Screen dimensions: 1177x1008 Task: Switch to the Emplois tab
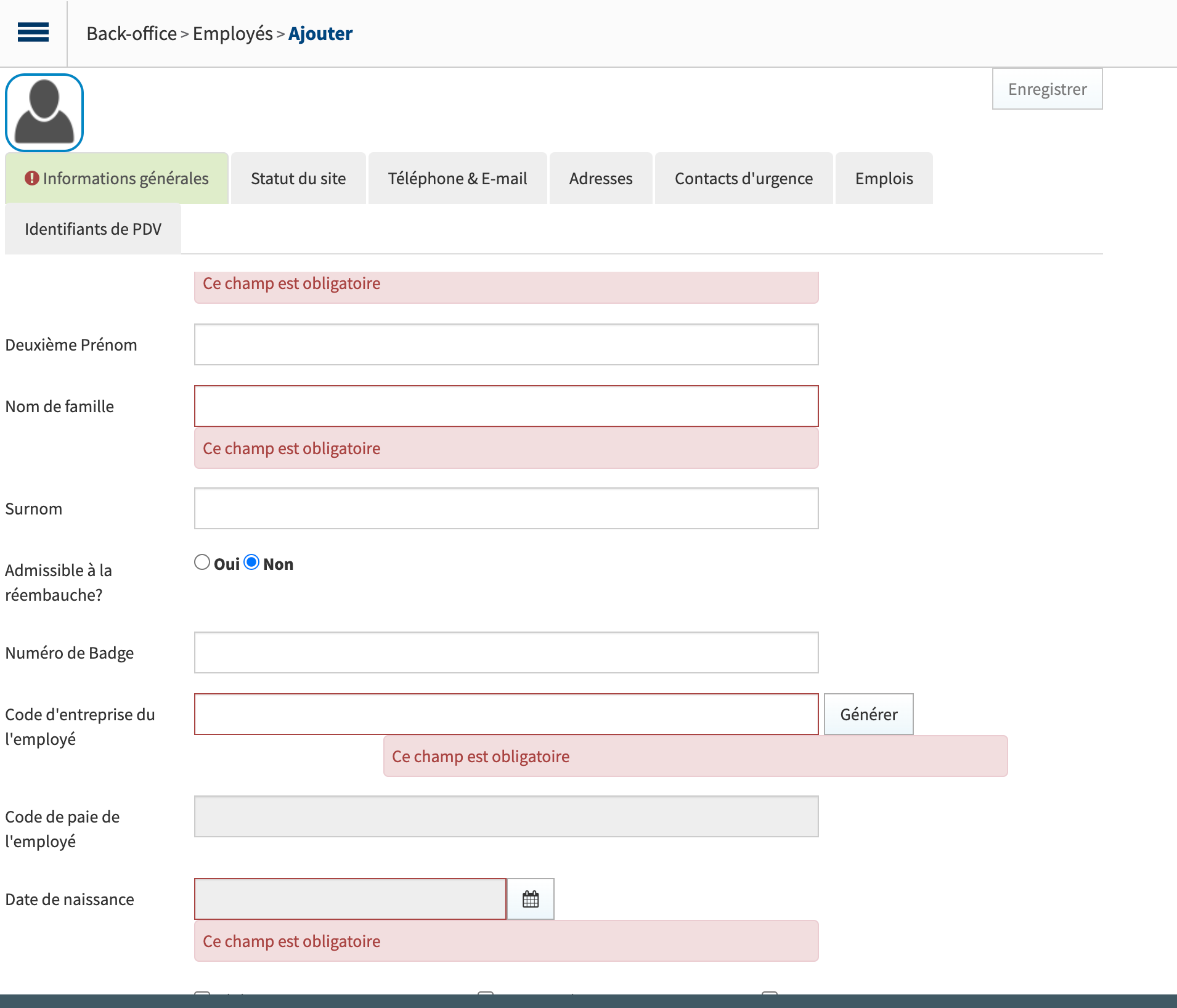pyautogui.click(x=884, y=178)
